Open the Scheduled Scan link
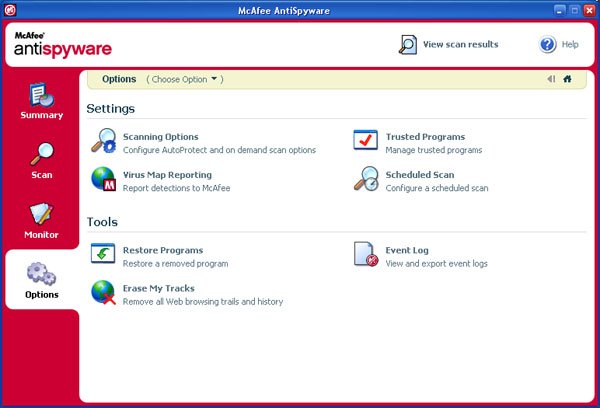The image size is (600, 408). [420, 175]
